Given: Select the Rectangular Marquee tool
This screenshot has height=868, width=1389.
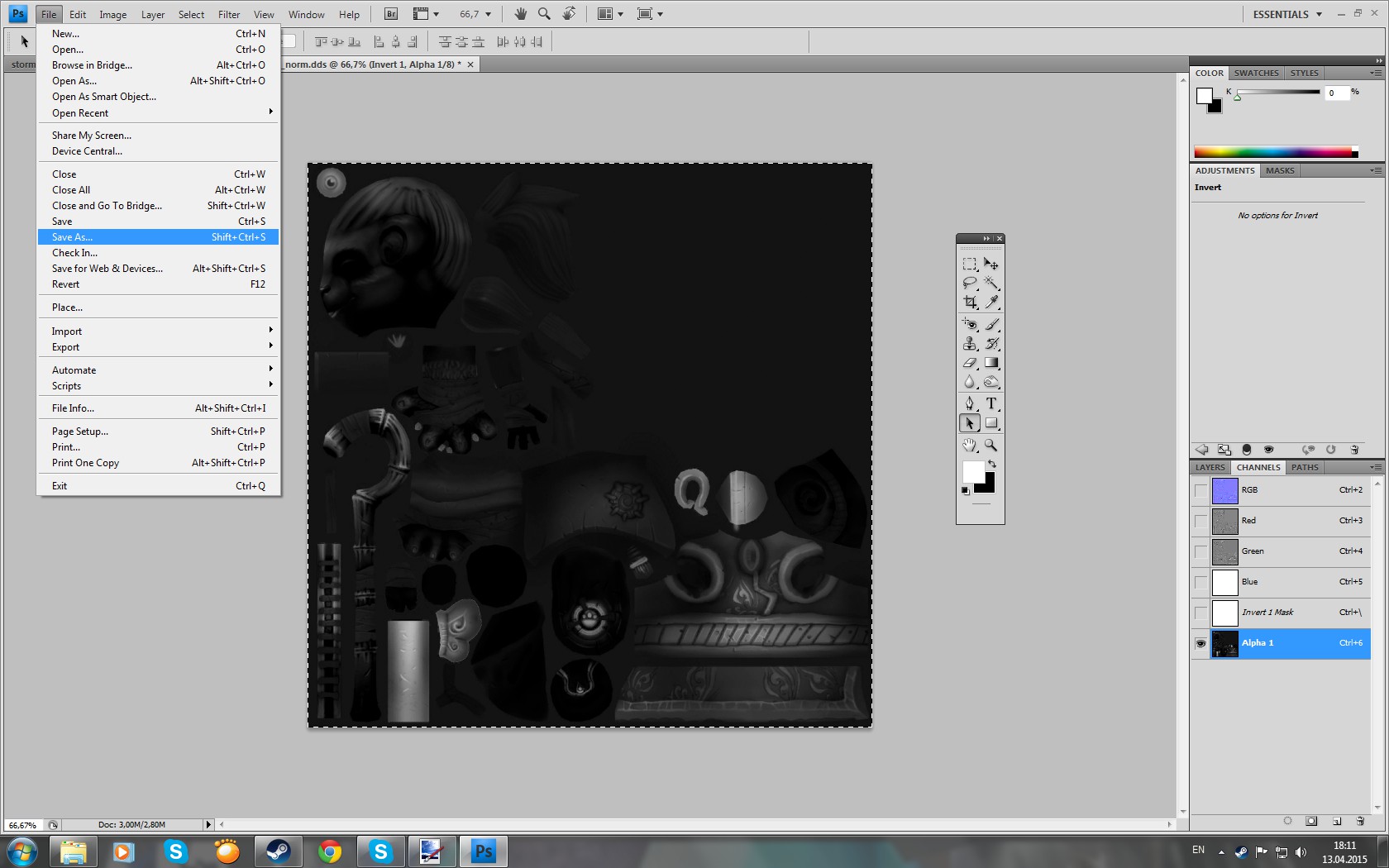Looking at the screenshot, I should click(x=970, y=264).
